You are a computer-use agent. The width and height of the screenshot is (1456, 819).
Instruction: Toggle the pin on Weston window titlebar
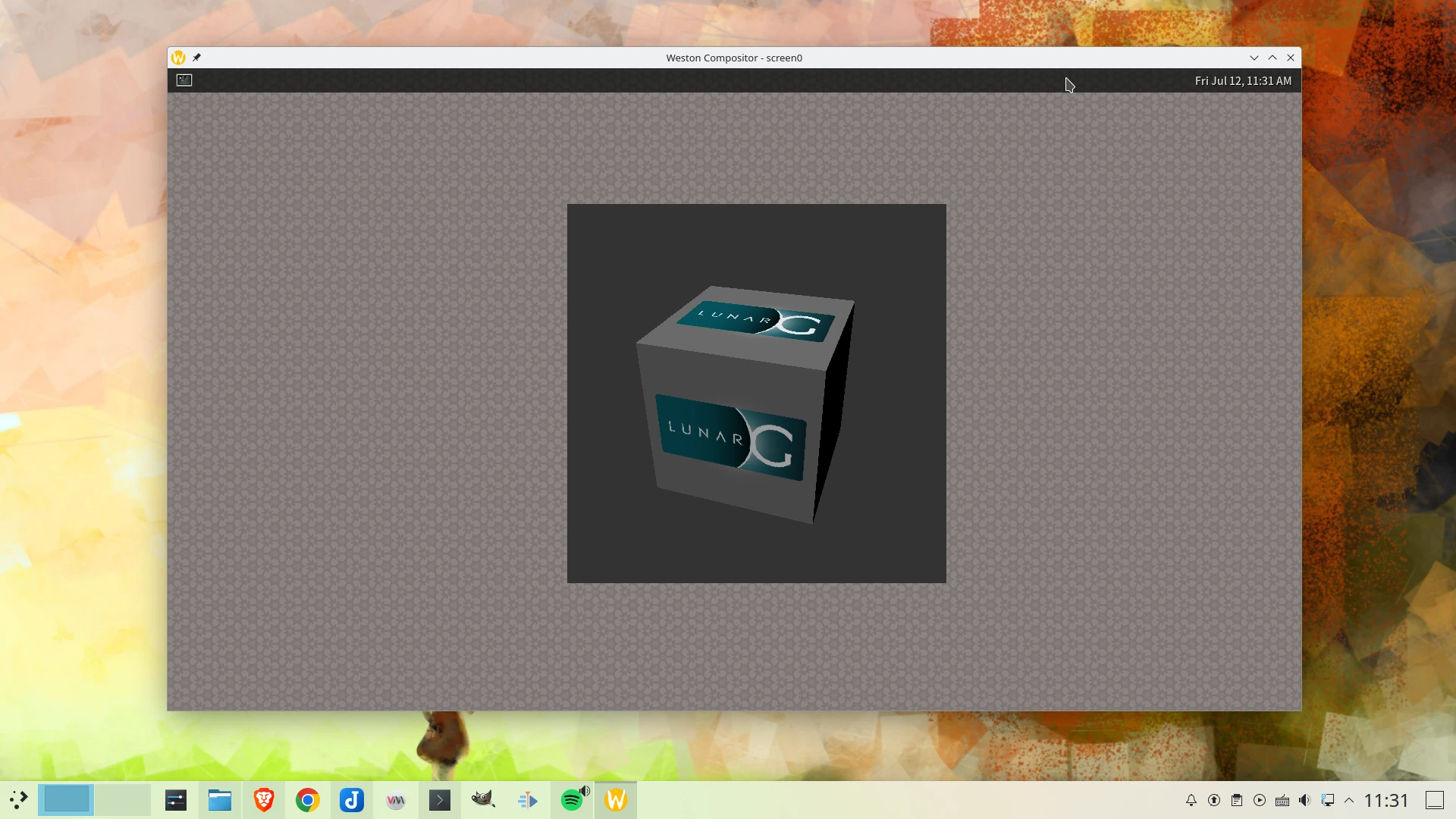196,58
